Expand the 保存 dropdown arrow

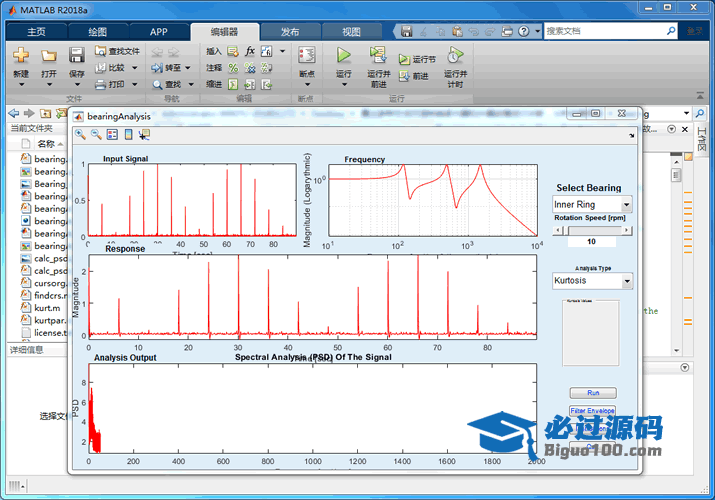coord(77,85)
